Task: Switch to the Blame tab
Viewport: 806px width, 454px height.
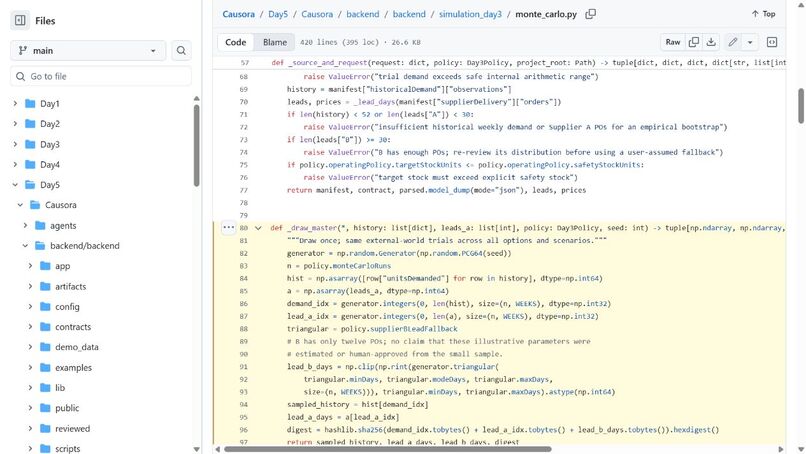Action: coord(275,42)
